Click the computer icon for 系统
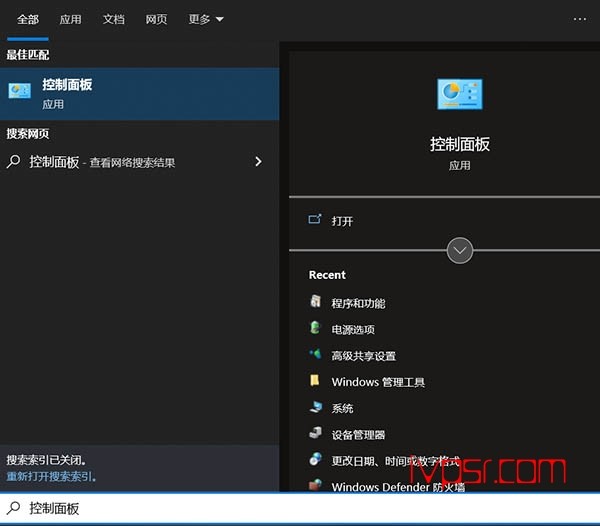The image size is (600, 526). pos(316,407)
